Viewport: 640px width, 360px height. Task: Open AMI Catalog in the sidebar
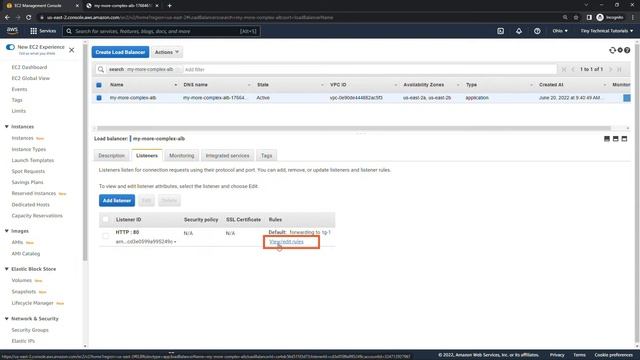pos(26,253)
